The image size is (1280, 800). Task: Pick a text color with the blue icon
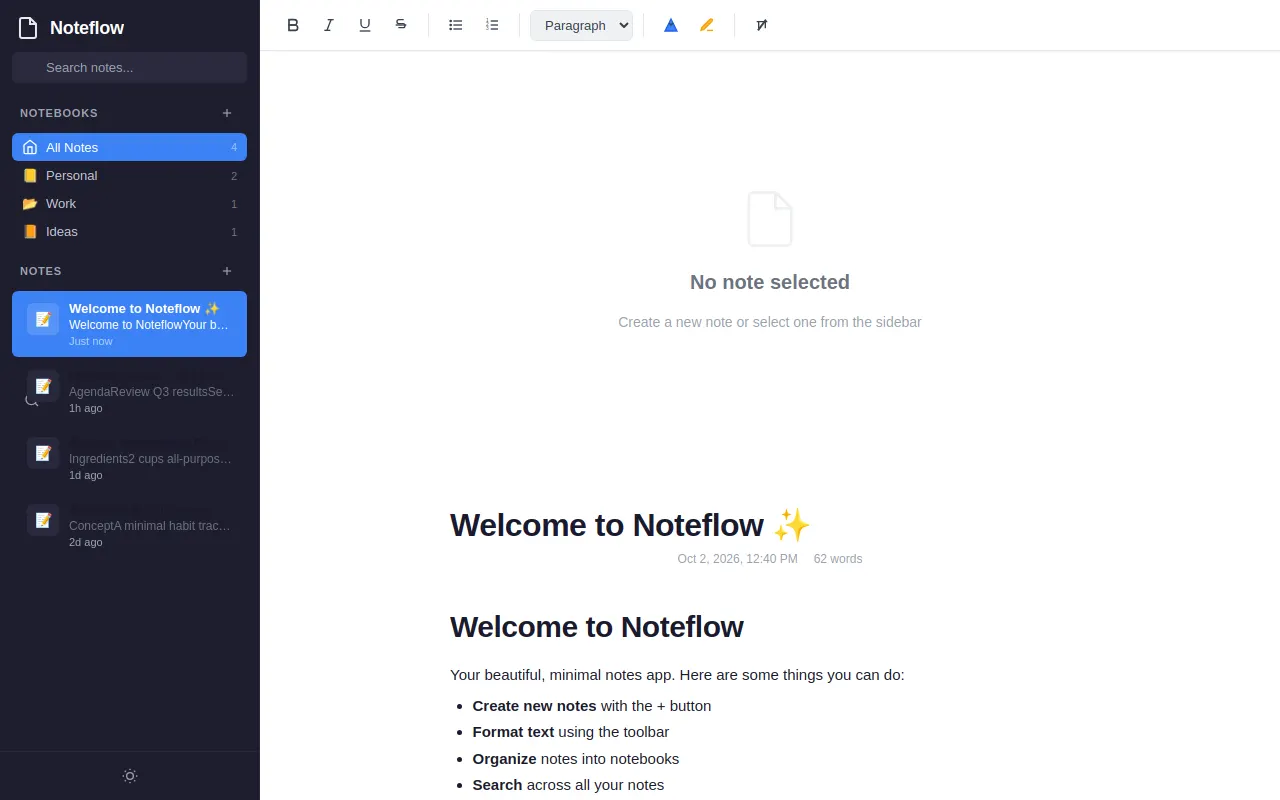[671, 25]
